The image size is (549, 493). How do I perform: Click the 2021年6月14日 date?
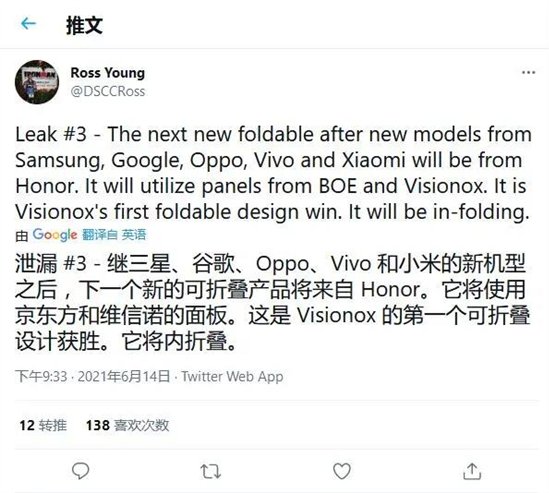click(124, 376)
